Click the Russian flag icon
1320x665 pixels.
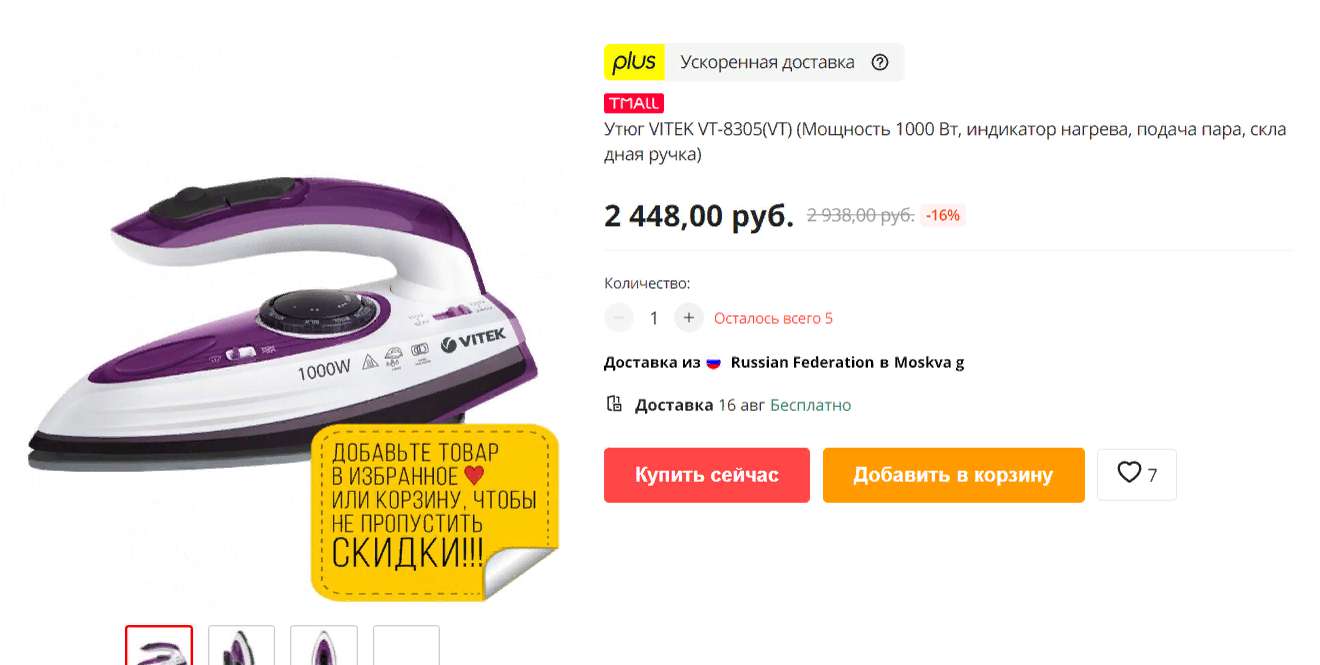click(x=714, y=363)
